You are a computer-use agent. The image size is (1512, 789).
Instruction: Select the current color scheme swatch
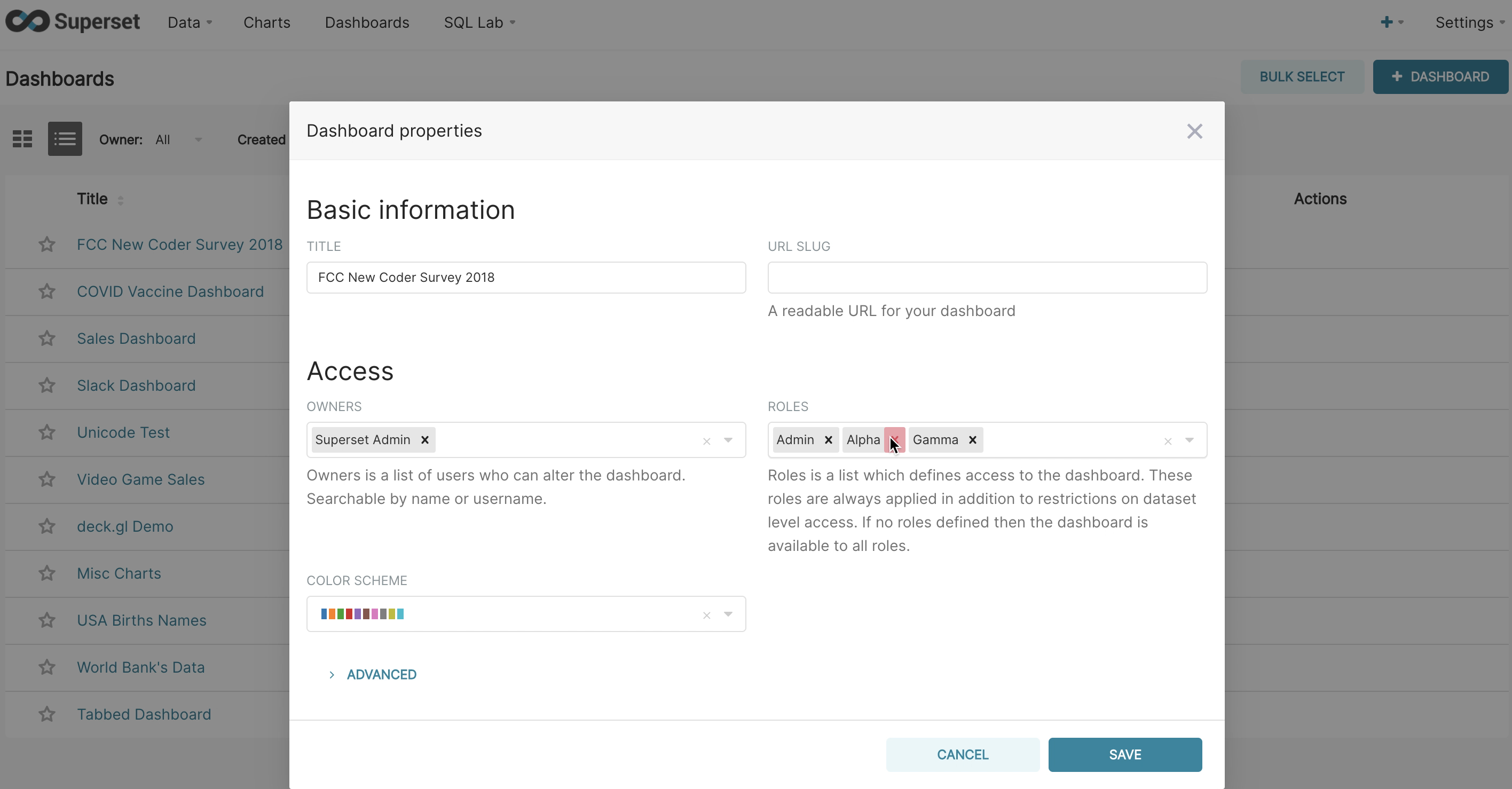[361, 613]
